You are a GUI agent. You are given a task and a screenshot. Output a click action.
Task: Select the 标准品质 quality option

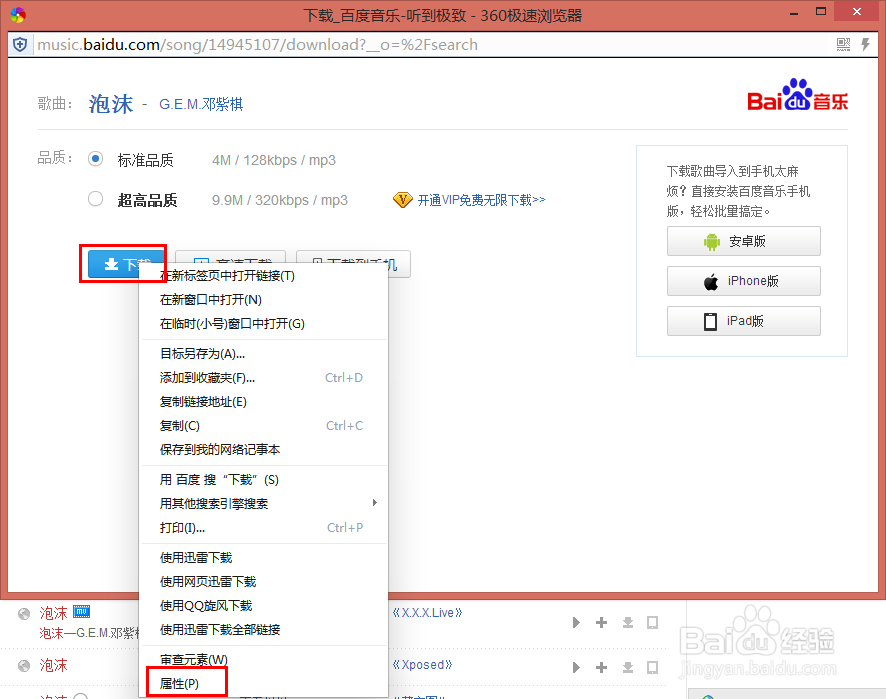95,157
